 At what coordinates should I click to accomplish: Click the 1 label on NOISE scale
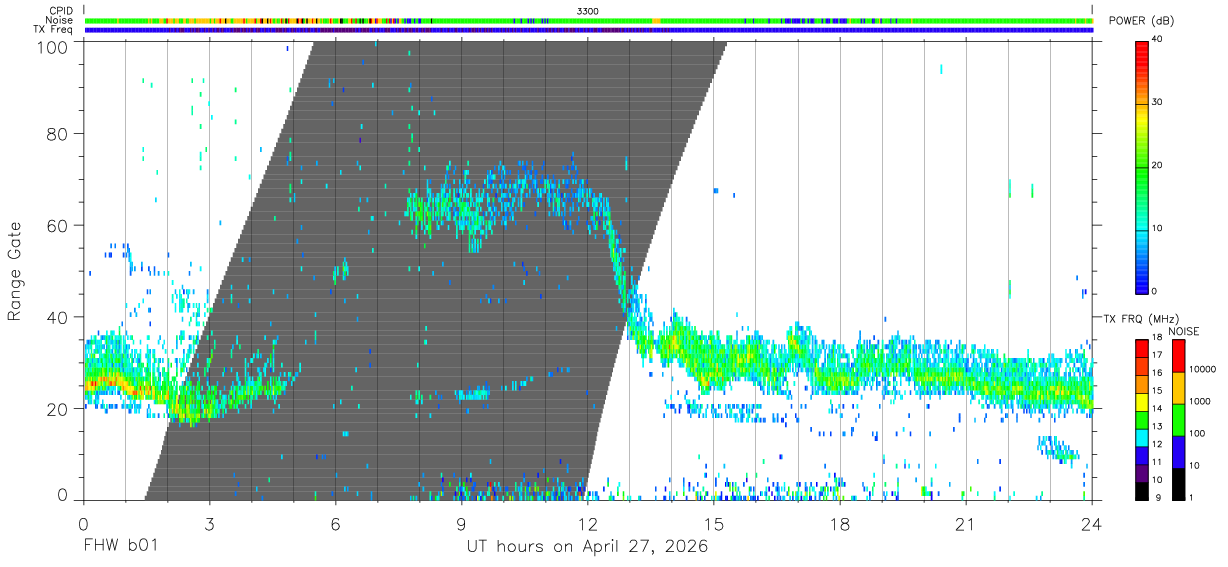1191,497
